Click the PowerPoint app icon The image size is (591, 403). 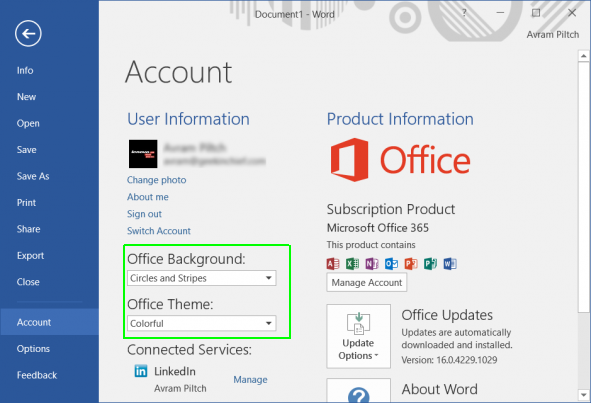[411, 264]
